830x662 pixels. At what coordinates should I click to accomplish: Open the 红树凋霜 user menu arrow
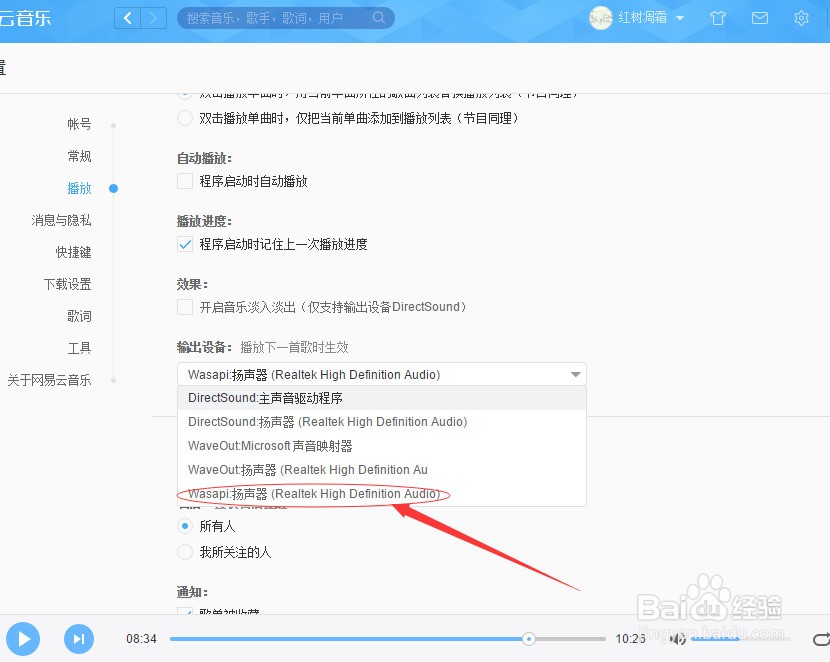tap(680, 18)
